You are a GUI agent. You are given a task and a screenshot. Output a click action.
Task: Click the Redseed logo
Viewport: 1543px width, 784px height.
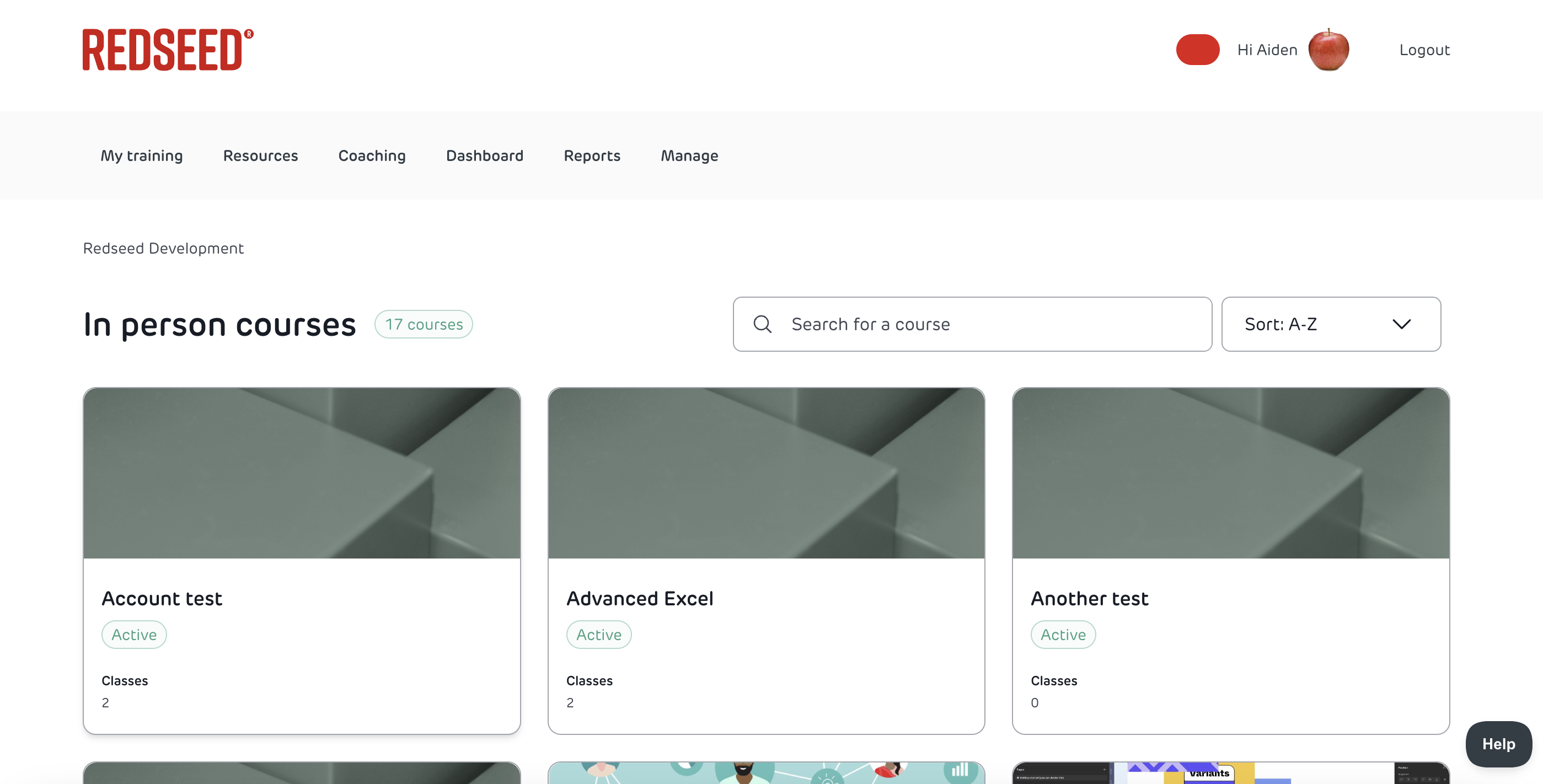[167, 50]
